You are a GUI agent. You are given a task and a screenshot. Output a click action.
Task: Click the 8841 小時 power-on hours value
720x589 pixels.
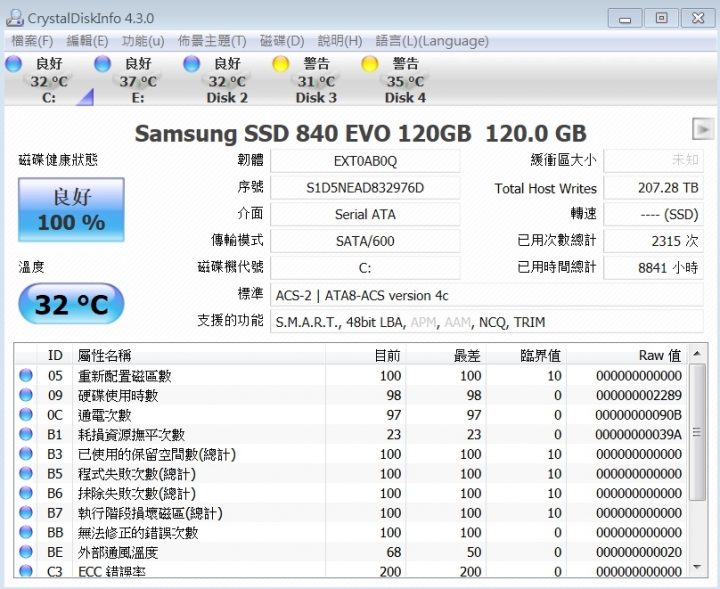(x=653, y=268)
